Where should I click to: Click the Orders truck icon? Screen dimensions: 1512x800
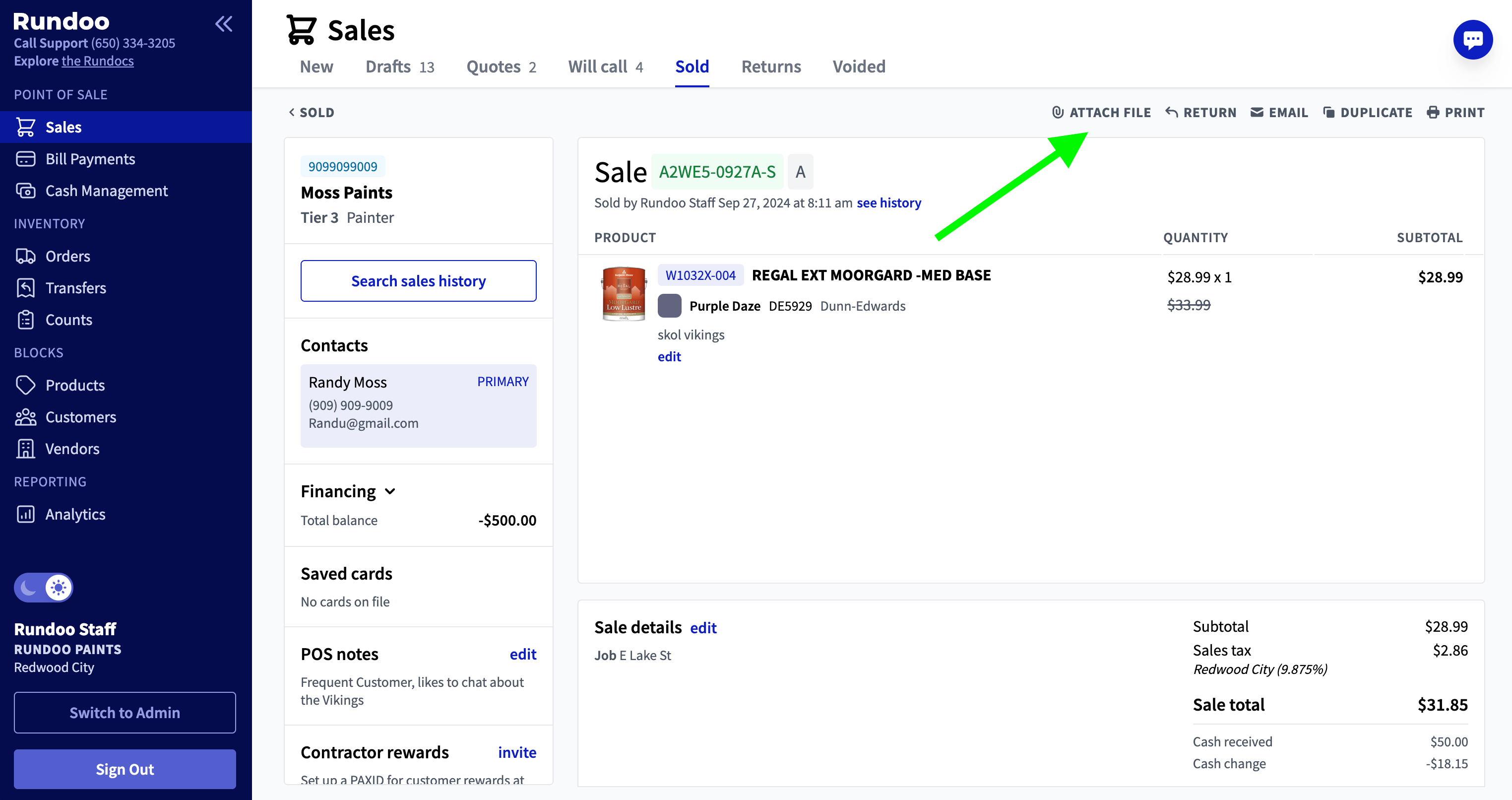coord(26,256)
